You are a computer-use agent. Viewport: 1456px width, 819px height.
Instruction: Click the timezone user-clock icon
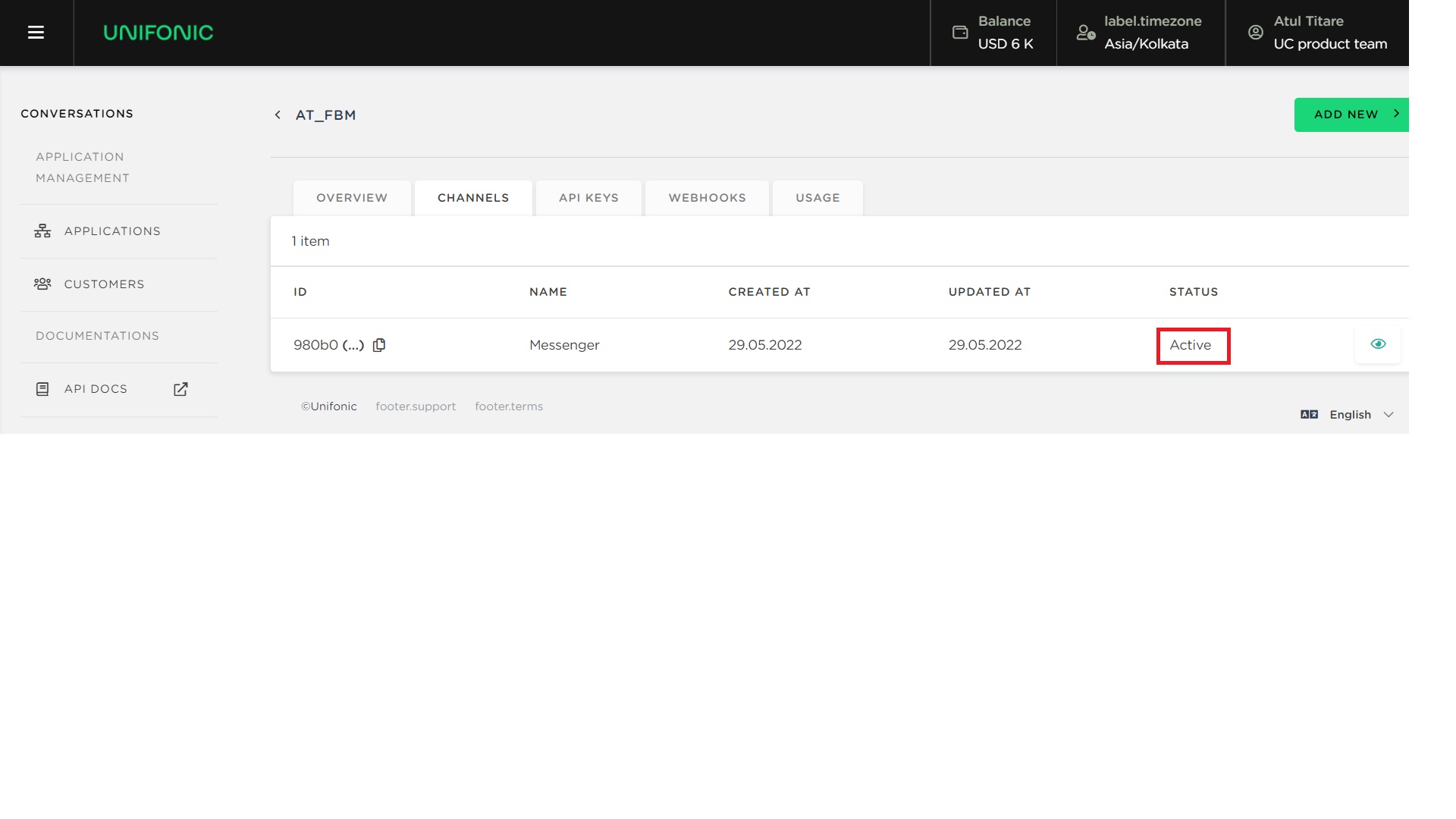[1086, 33]
